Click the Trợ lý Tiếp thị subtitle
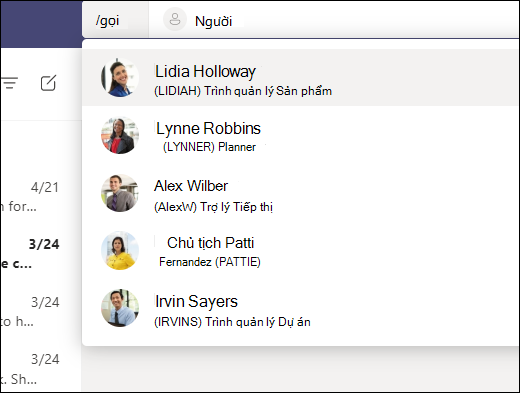This screenshot has width=520, height=393. click(236, 207)
